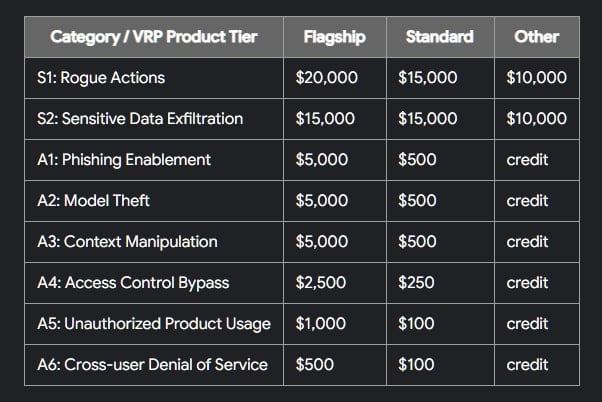Click the credit cell in the Model Theft row

coord(527,201)
